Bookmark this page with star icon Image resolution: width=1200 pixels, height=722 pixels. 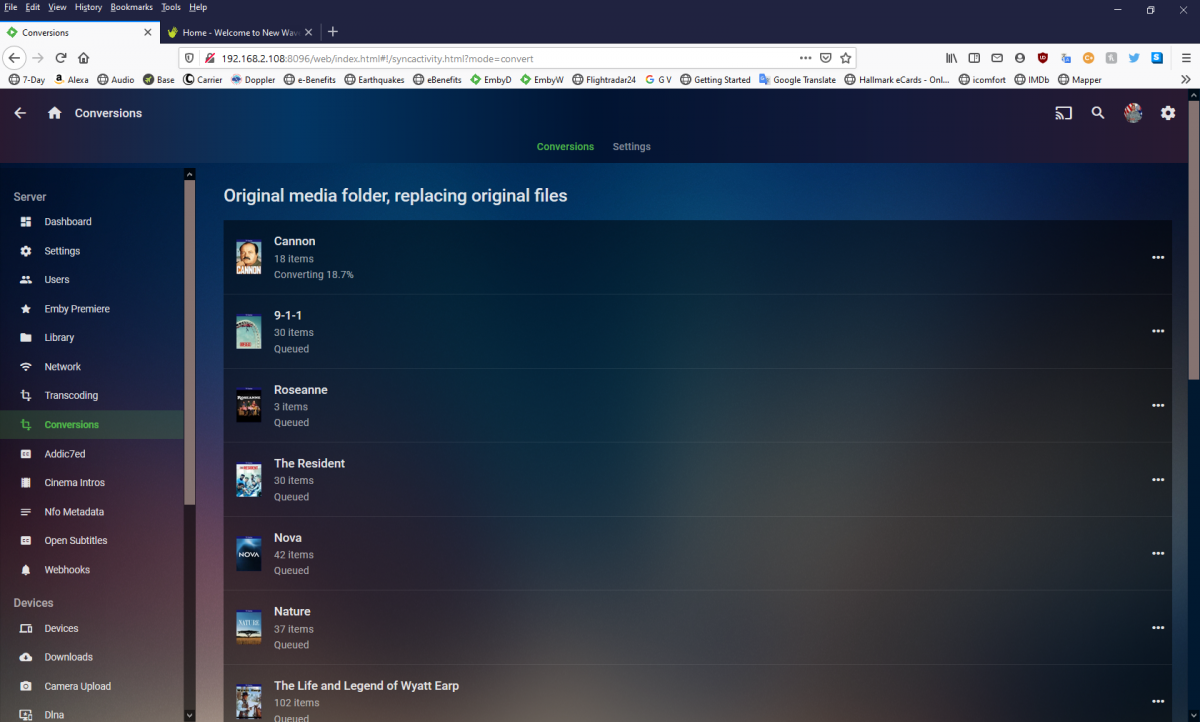[846, 58]
